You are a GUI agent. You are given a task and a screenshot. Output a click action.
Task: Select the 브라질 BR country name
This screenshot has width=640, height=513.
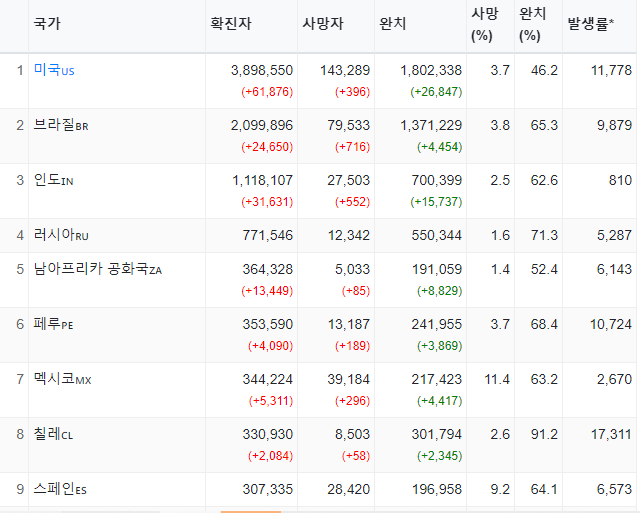(x=61, y=124)
